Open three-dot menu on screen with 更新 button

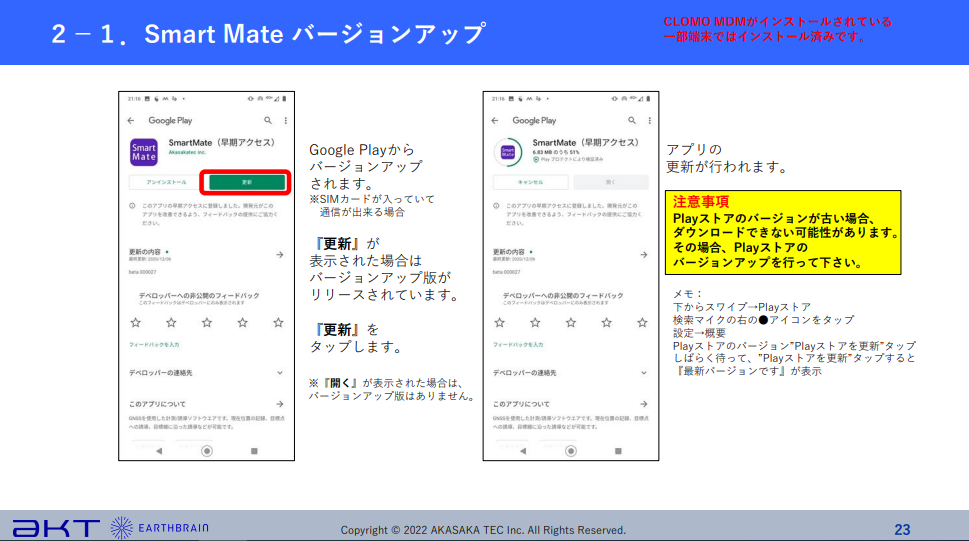pos(286,121)
